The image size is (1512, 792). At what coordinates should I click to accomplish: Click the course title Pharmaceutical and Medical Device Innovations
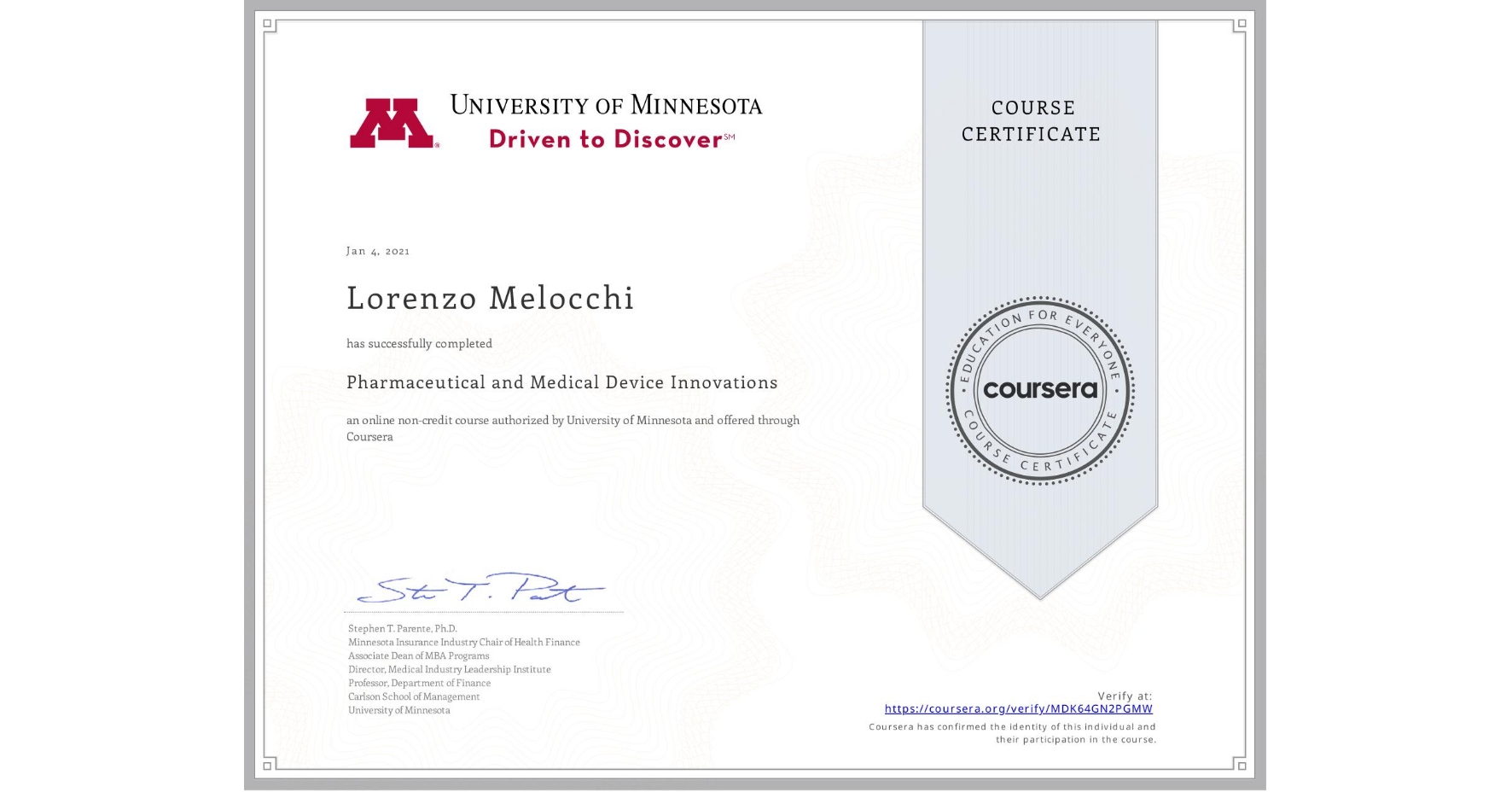(561, 382)
